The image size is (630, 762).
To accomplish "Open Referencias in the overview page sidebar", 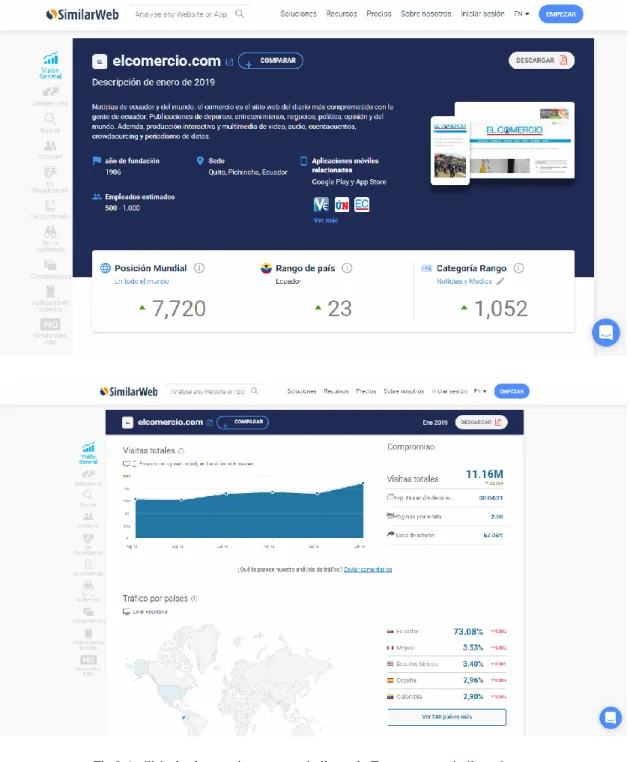I will click(x=50, y=96).
